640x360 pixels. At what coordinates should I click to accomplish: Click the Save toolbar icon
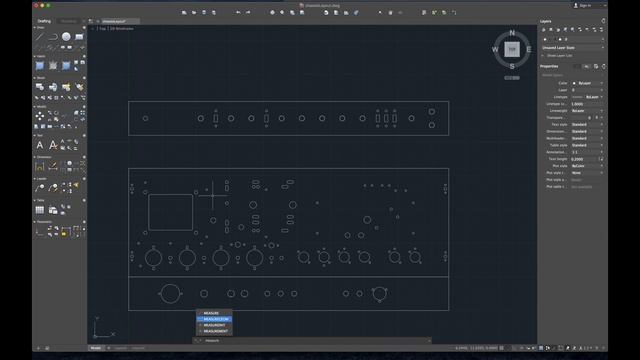point(204,13)
